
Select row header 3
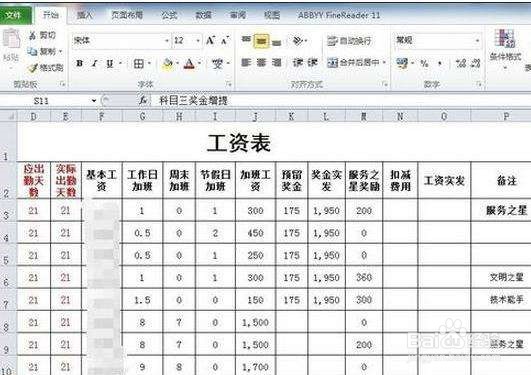pos(8,211)
